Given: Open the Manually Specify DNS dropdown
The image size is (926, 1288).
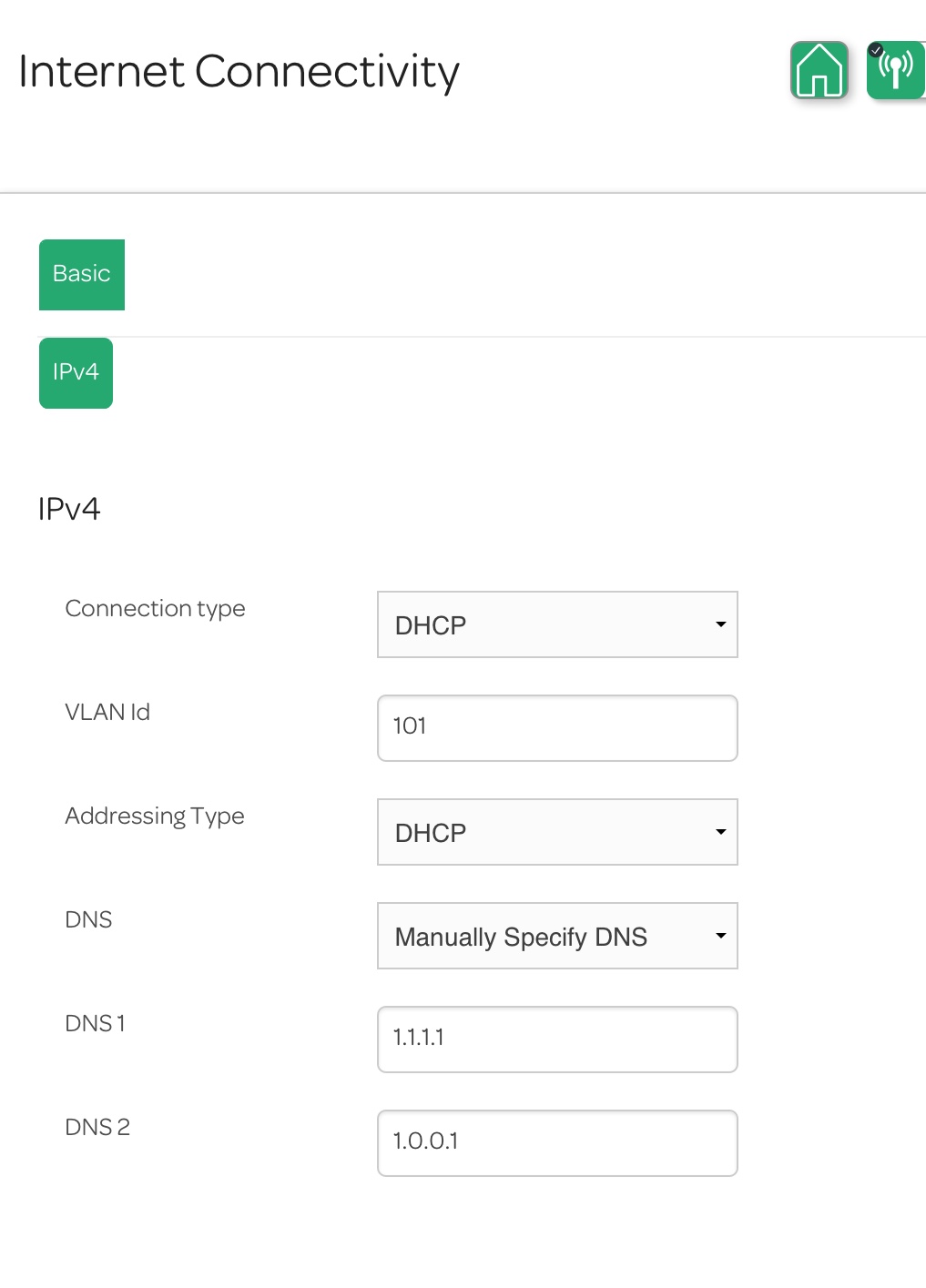Looking at the screenshot, I should pyautogui.click(x=557, y=936).
